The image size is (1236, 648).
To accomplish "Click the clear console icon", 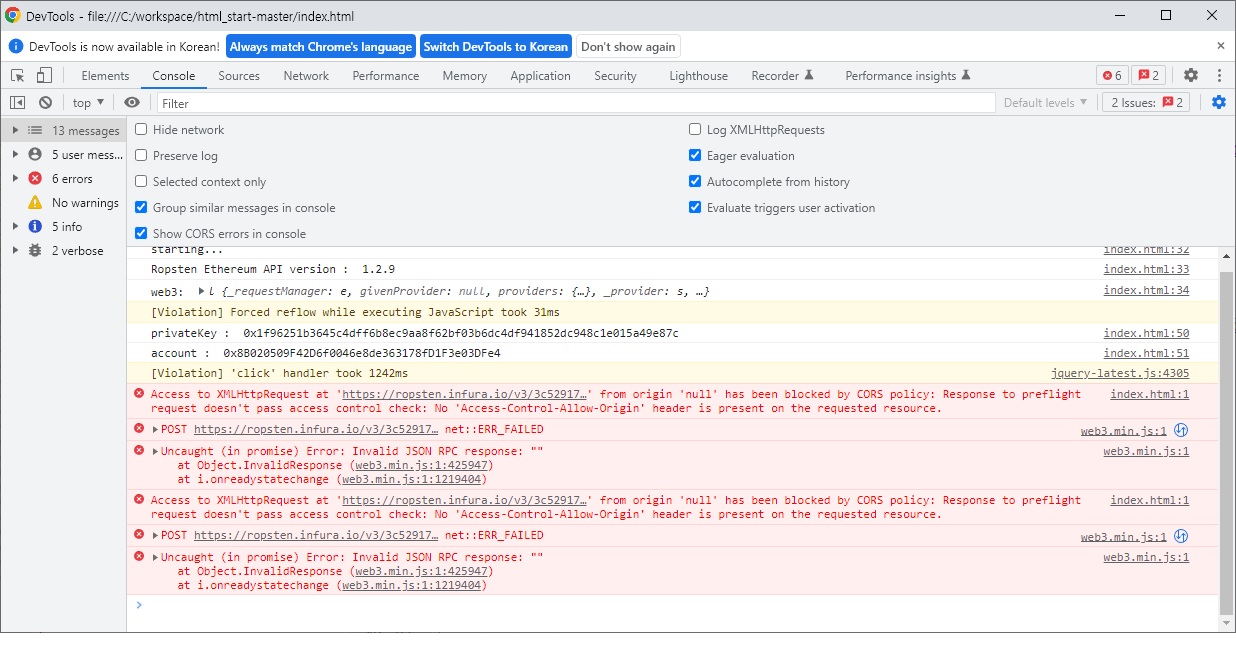I will coord(45,103).
